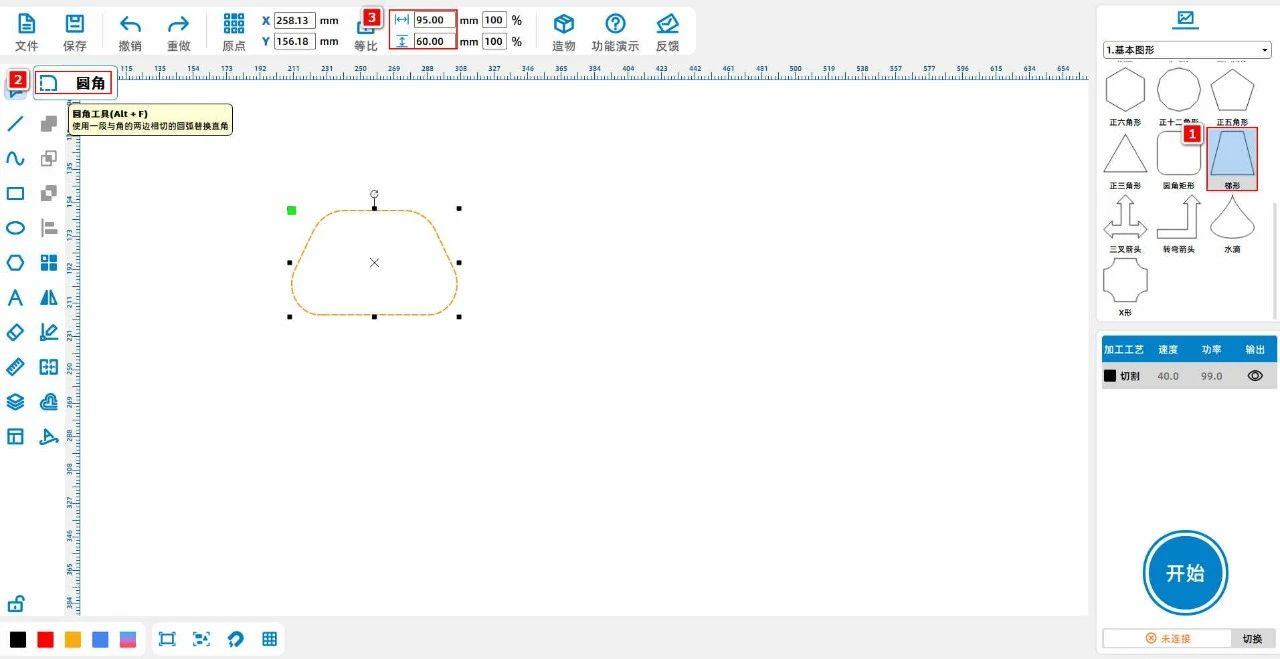Select the eraser tool
1280x659 pixels.
[15, 332]
